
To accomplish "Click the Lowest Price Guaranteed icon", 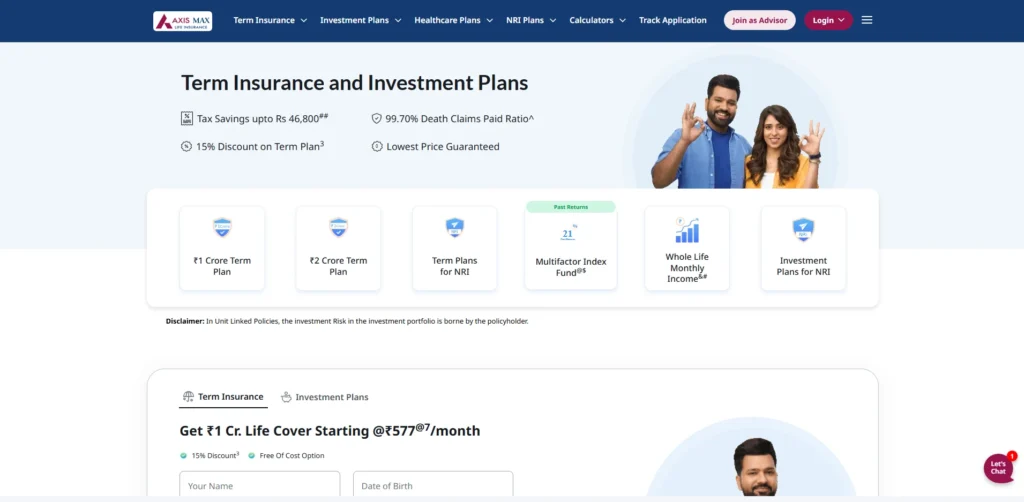I will (x=377, y=146).
